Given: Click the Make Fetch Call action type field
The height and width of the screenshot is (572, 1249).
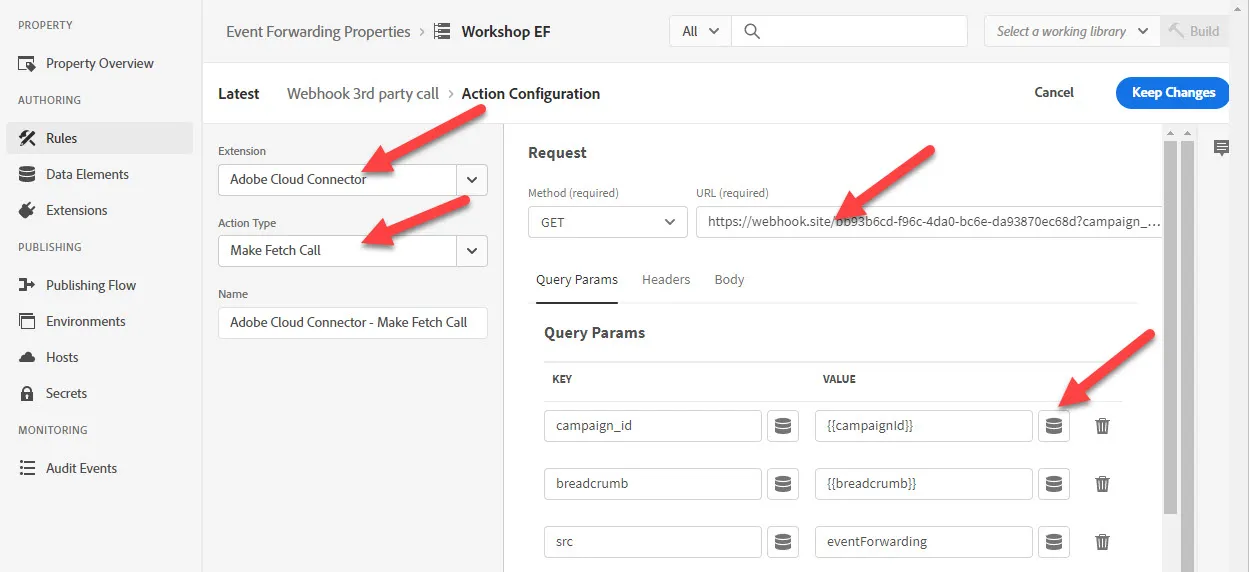Looking at the screenshot, I should point(337,251).
